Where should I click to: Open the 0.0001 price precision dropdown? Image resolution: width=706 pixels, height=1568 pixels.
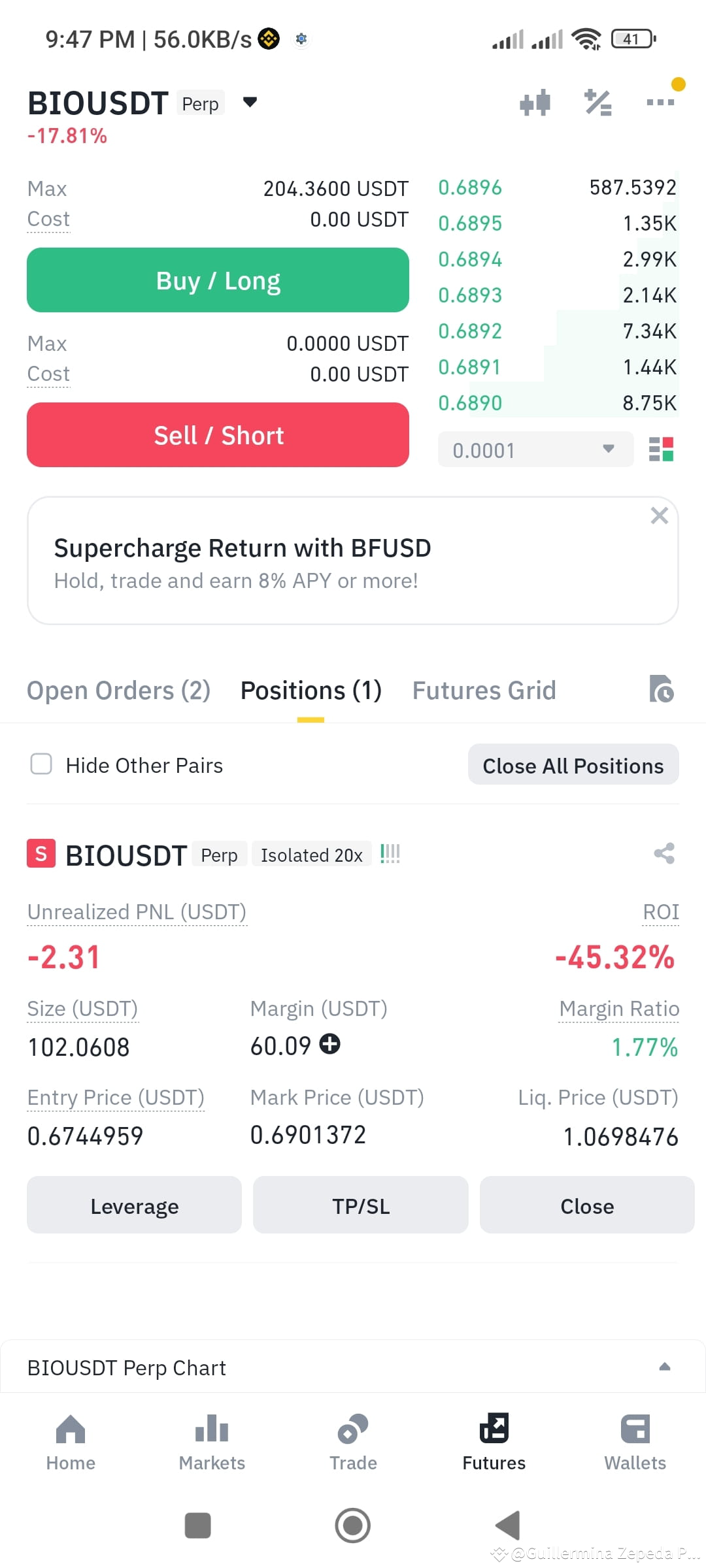click(x=535, y=449)
